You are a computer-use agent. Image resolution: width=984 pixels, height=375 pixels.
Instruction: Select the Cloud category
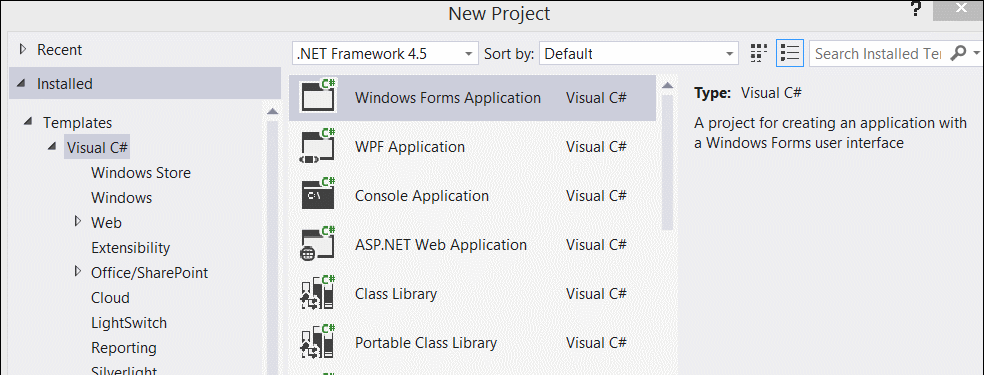tap(110, 298)
